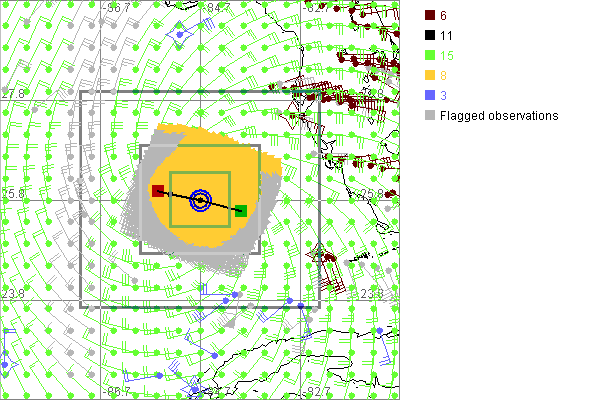Click the triangle station marker near the coast

click(320, 256)
